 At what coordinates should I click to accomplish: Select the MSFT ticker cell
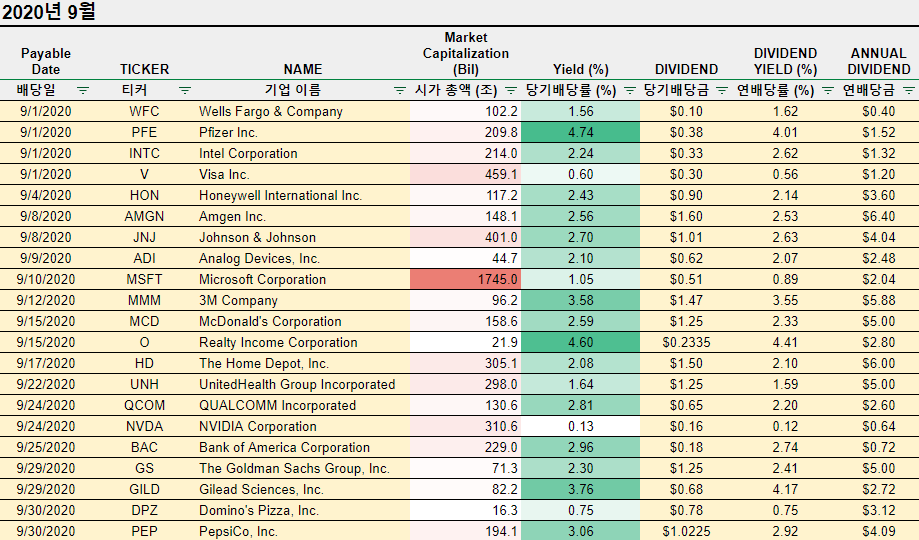144,279
